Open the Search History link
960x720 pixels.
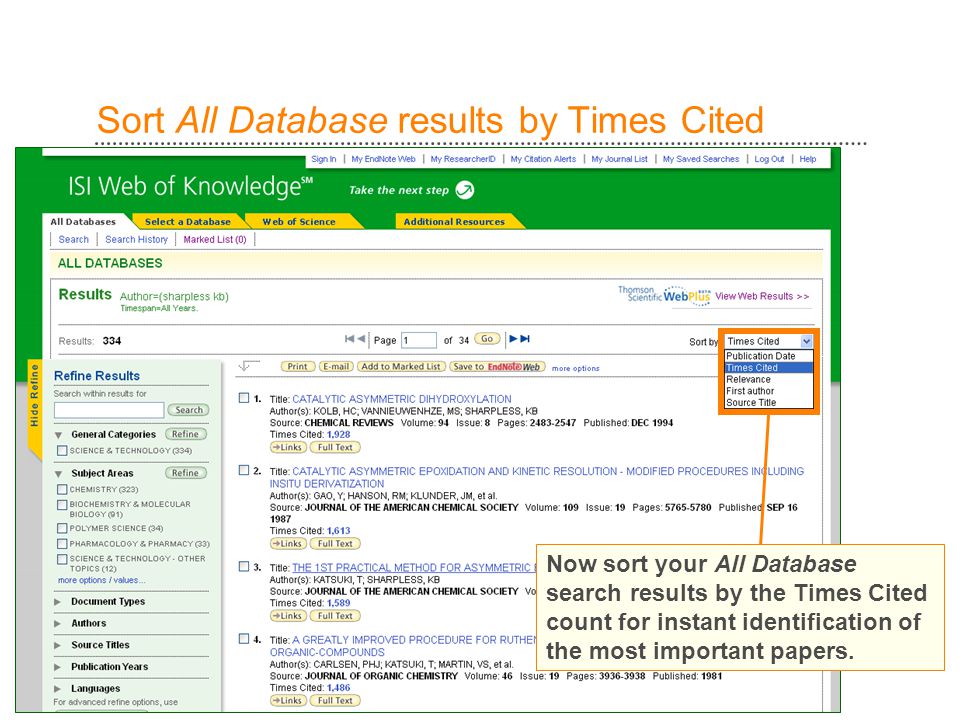coord(137,239)
